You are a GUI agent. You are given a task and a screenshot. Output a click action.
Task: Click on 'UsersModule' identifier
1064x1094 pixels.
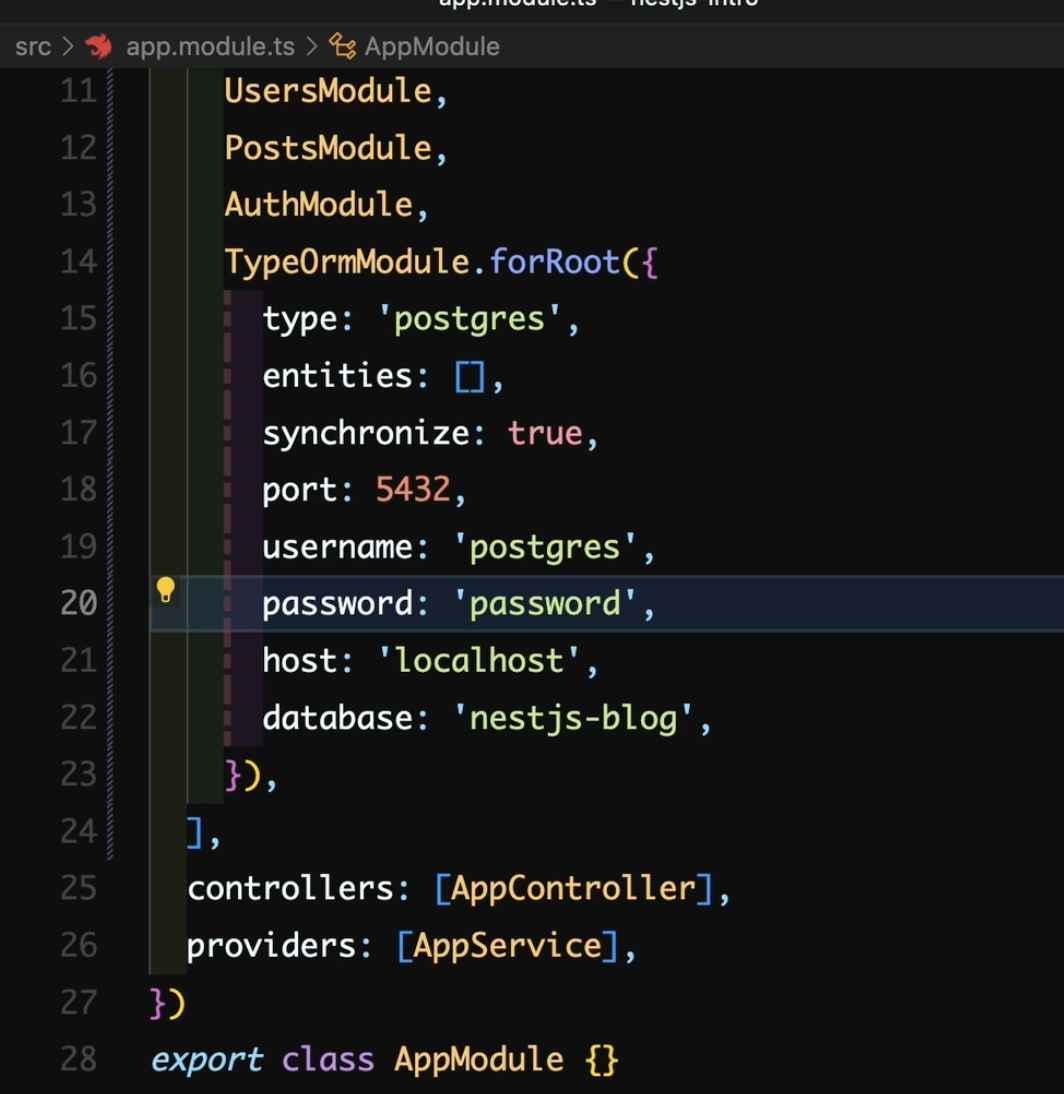[x=328, y=91]
